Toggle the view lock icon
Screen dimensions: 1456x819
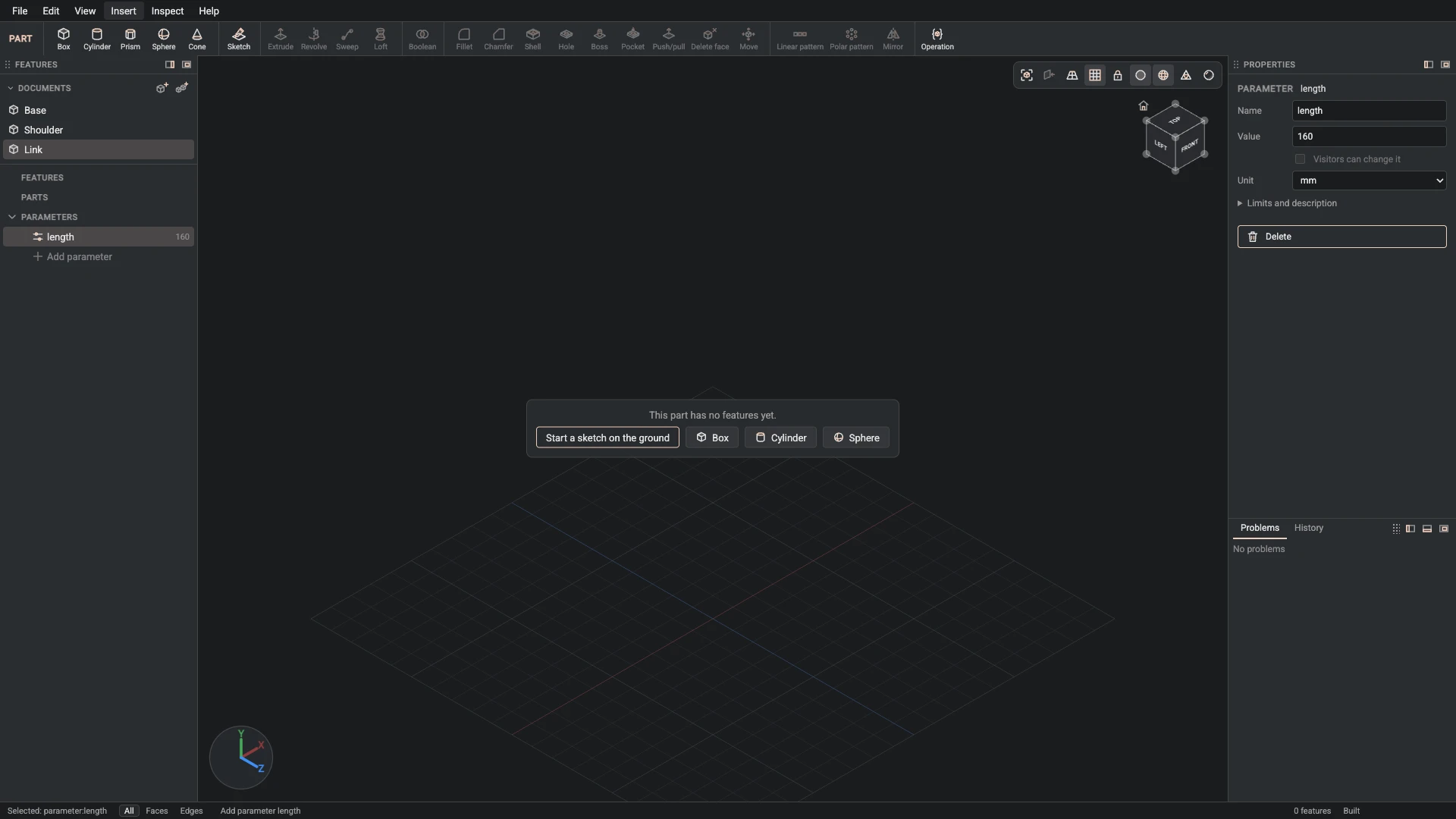click(x=1118, y=75)
